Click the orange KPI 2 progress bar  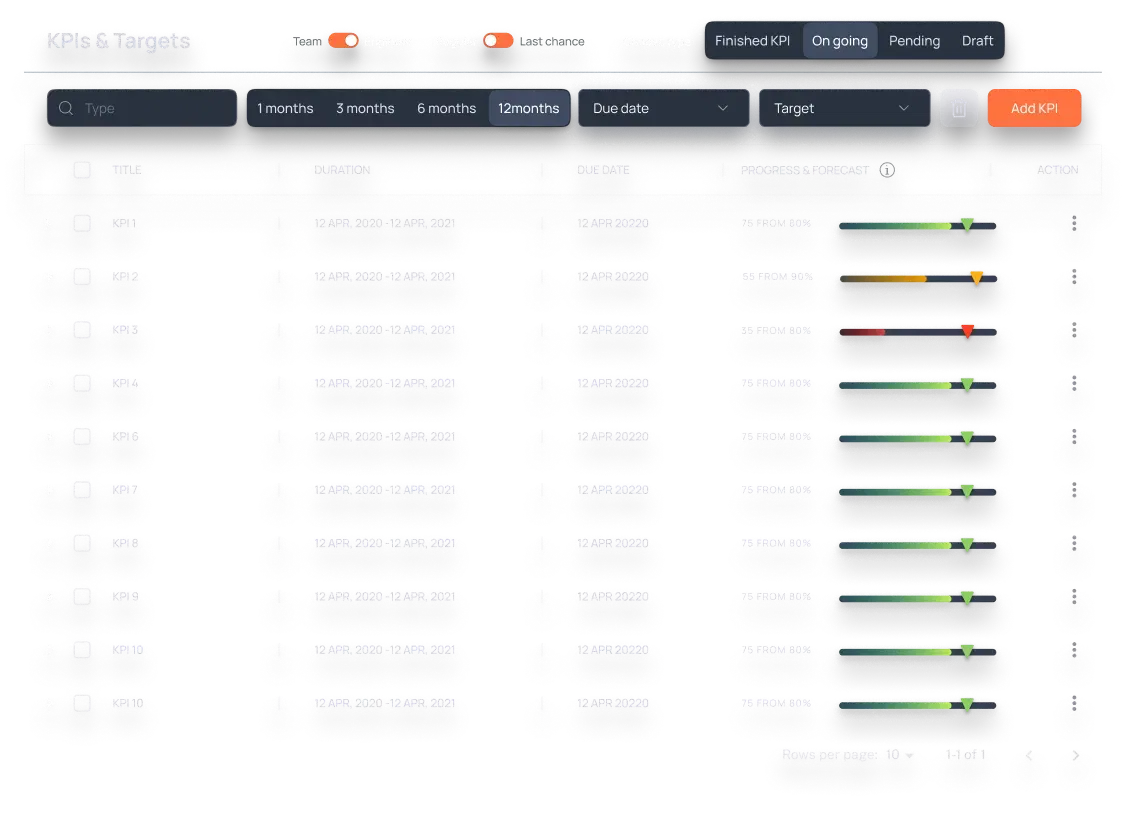click(x=918, y=279)
